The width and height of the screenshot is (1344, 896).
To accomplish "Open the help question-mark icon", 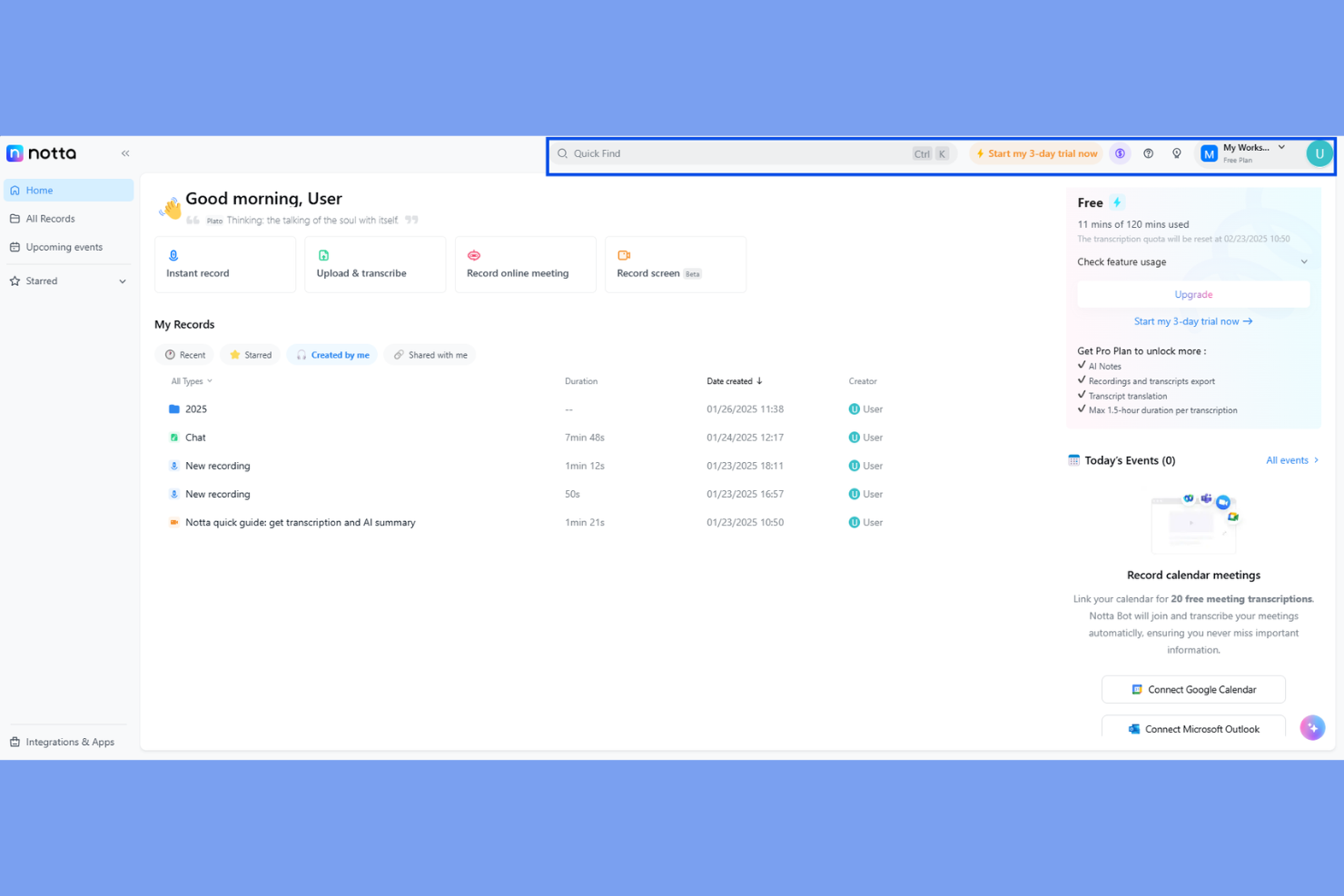I will pyautogui.click(x=1148, y=153).
